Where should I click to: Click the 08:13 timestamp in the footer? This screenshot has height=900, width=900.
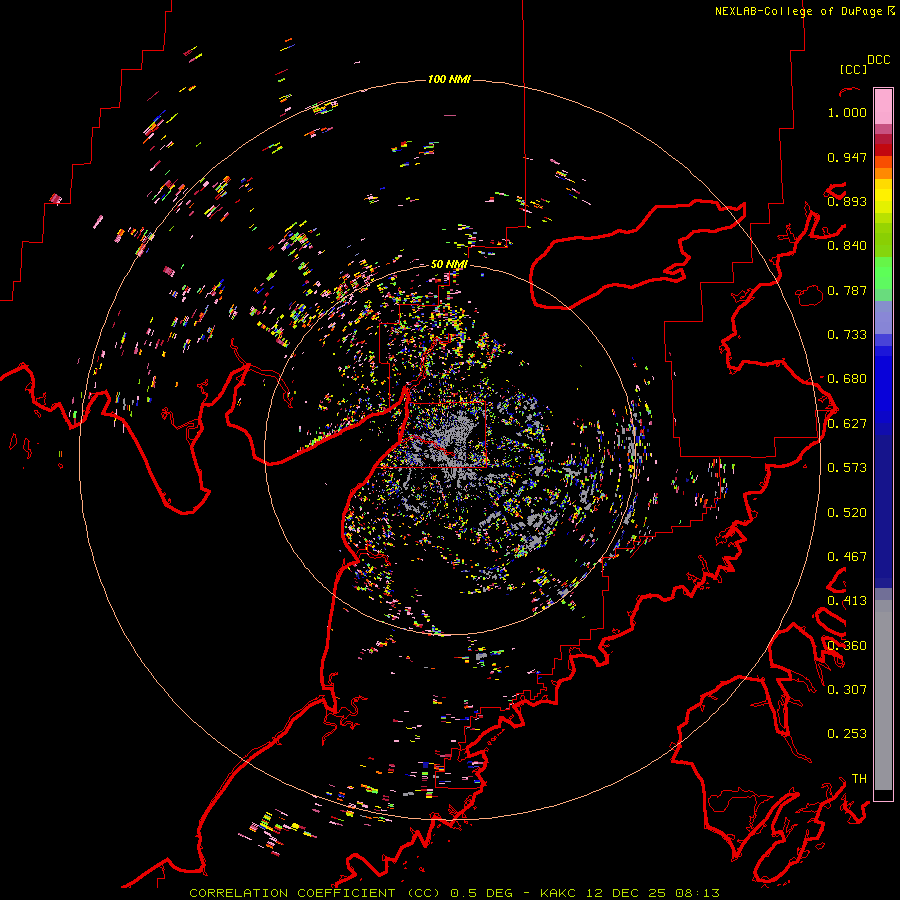697,893
